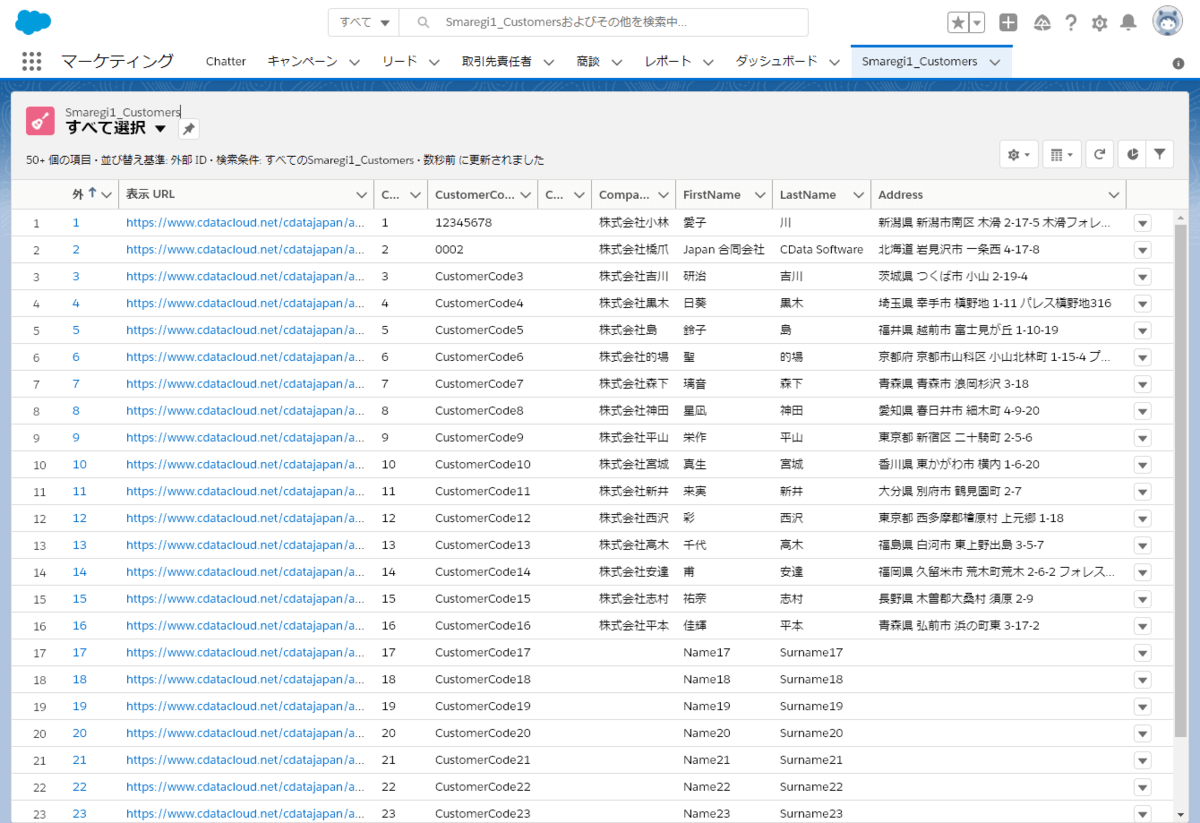Open the レポート tab
This screenshot has height=823, width=1200.
668,61
